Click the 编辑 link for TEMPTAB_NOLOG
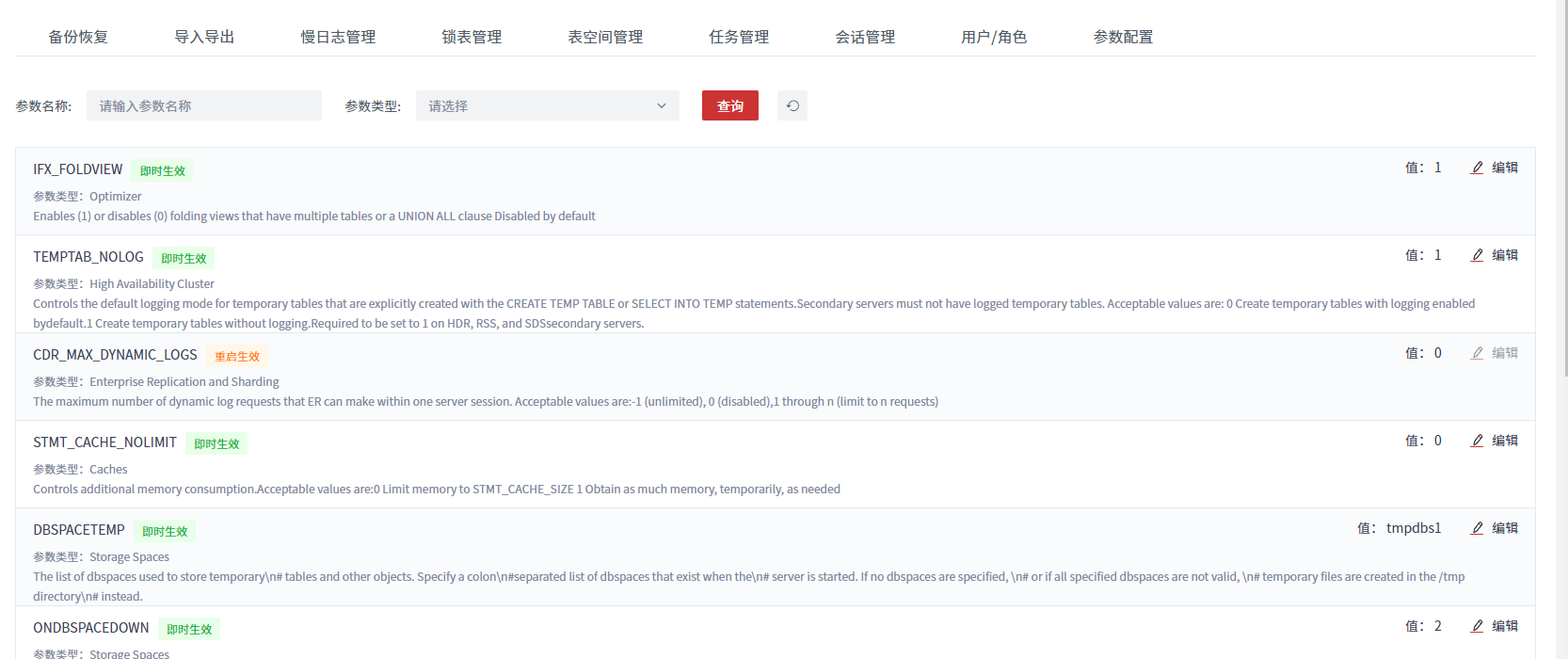The image size is (1568, 659). [x=1504, y=255]
